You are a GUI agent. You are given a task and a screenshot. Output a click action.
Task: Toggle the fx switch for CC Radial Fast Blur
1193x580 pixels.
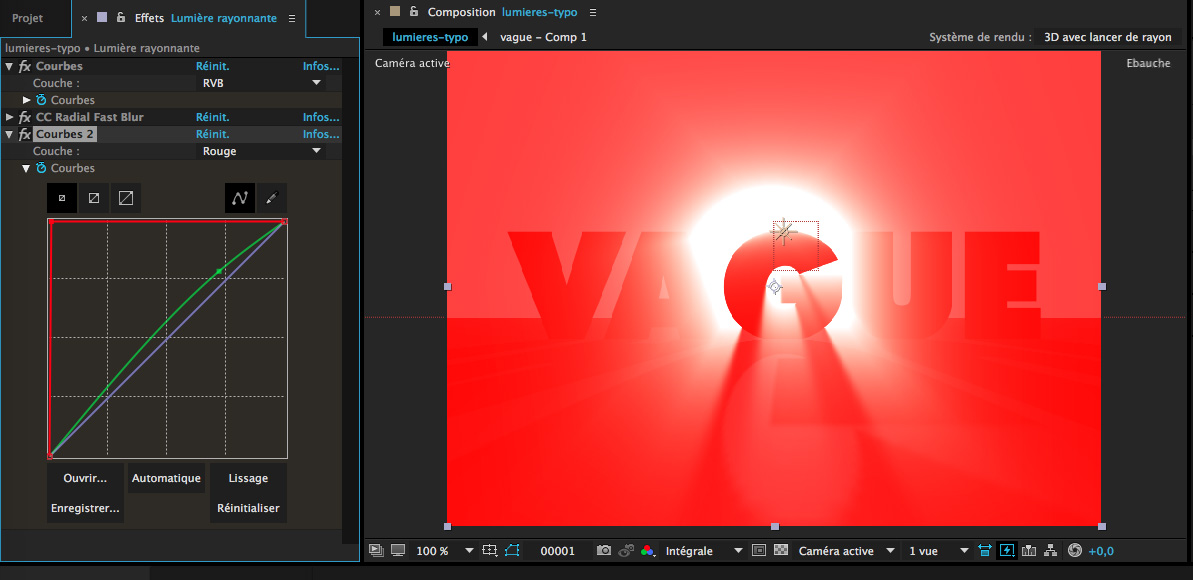coord(24,117)
